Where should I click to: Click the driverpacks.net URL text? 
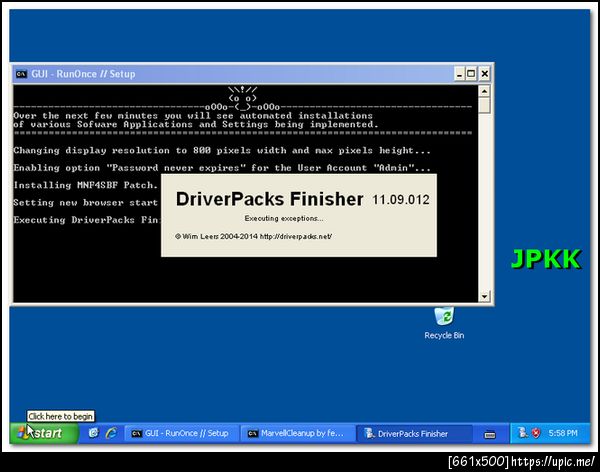(296, 237)
